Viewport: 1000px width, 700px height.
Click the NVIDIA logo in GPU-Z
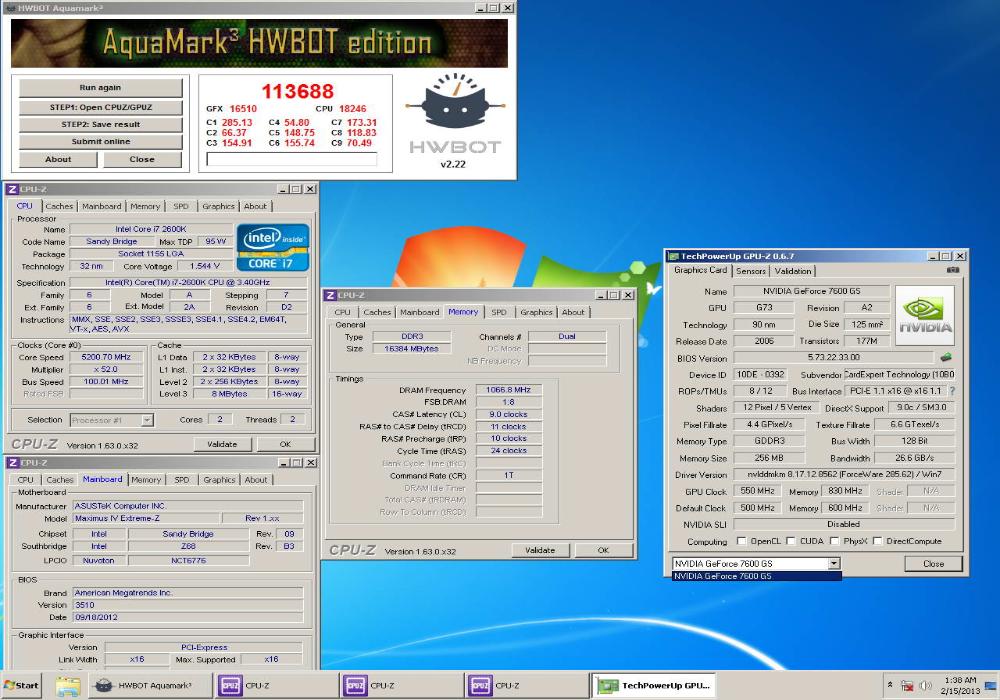pos(925,315)
